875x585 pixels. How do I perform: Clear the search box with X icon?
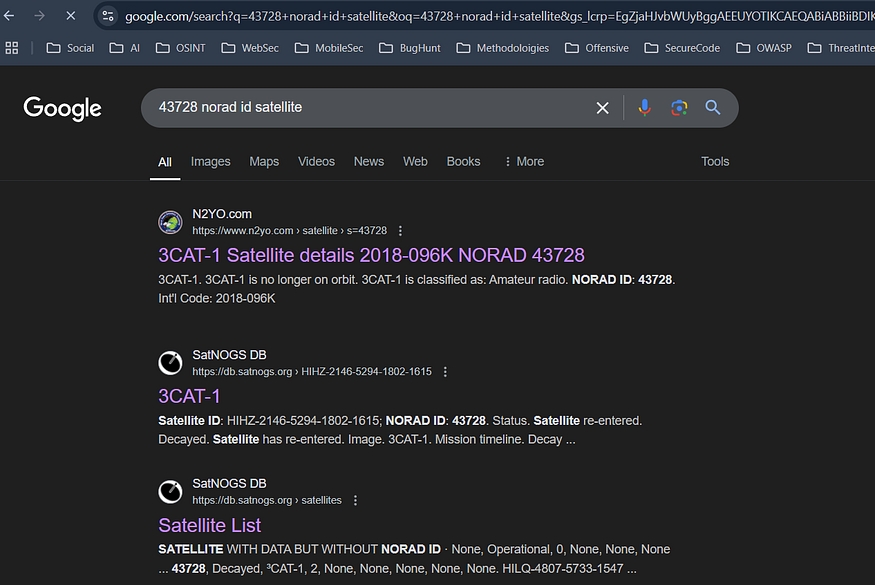[602, 108]
